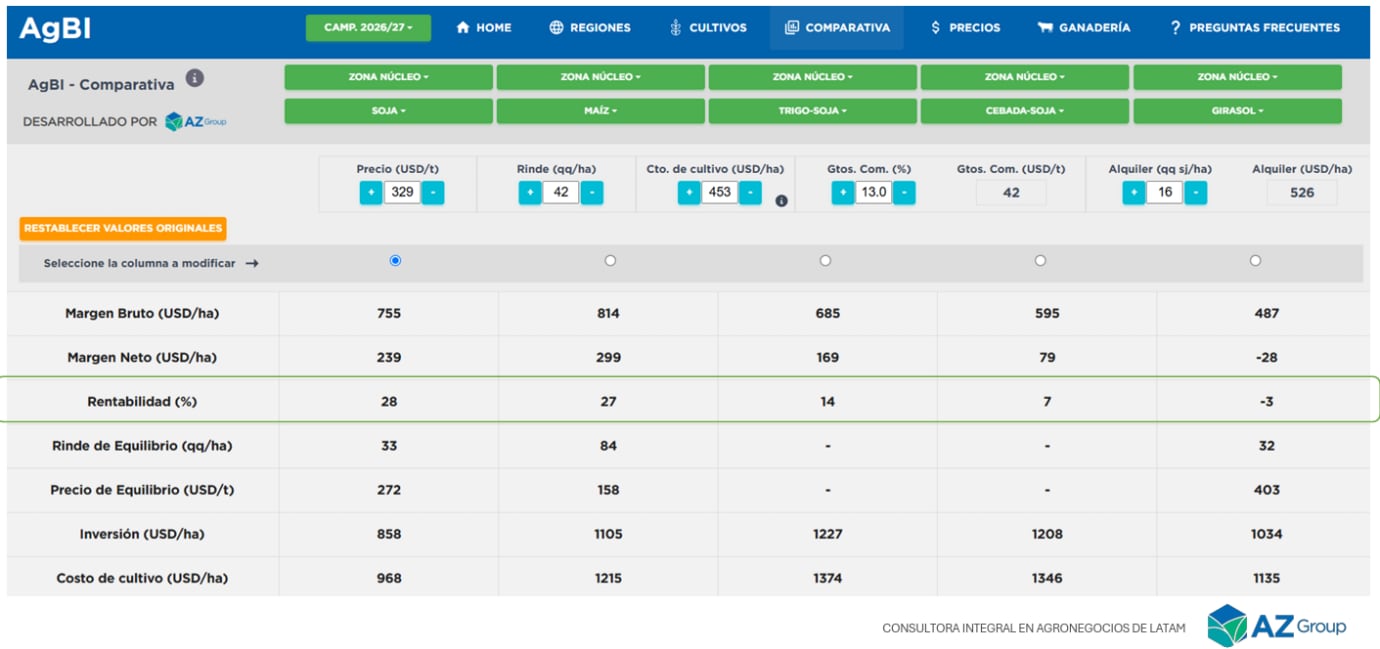Click the AZ Group logo under Desarrollado por

coord(196,121)
